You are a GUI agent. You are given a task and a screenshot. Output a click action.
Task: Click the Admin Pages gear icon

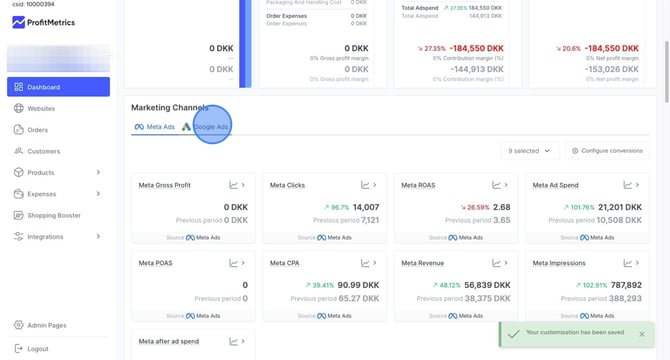click(18, 325)
